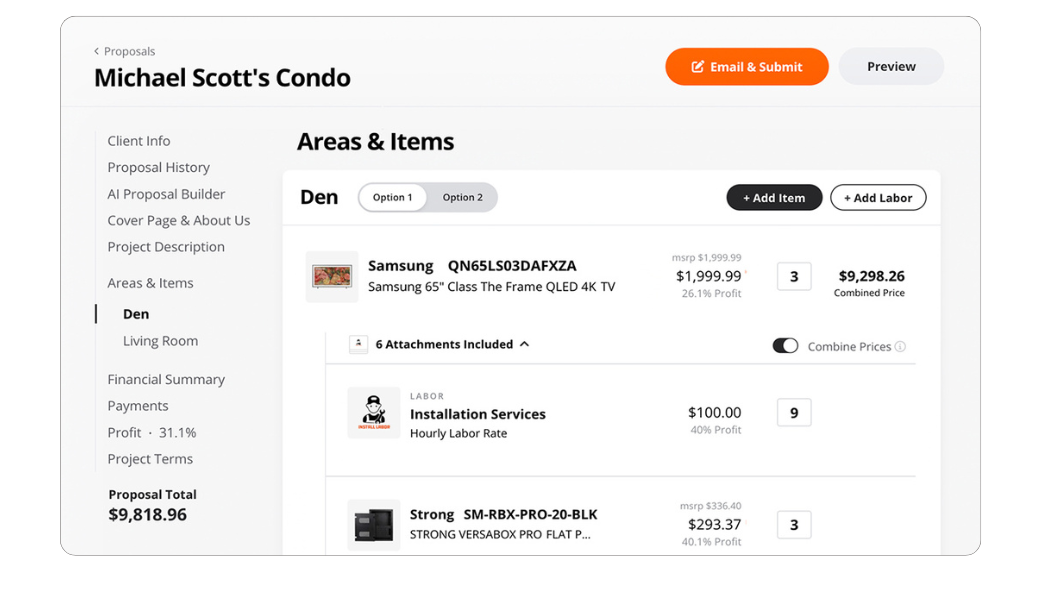Click the Preview button
1050x600 pixels.
891,67
